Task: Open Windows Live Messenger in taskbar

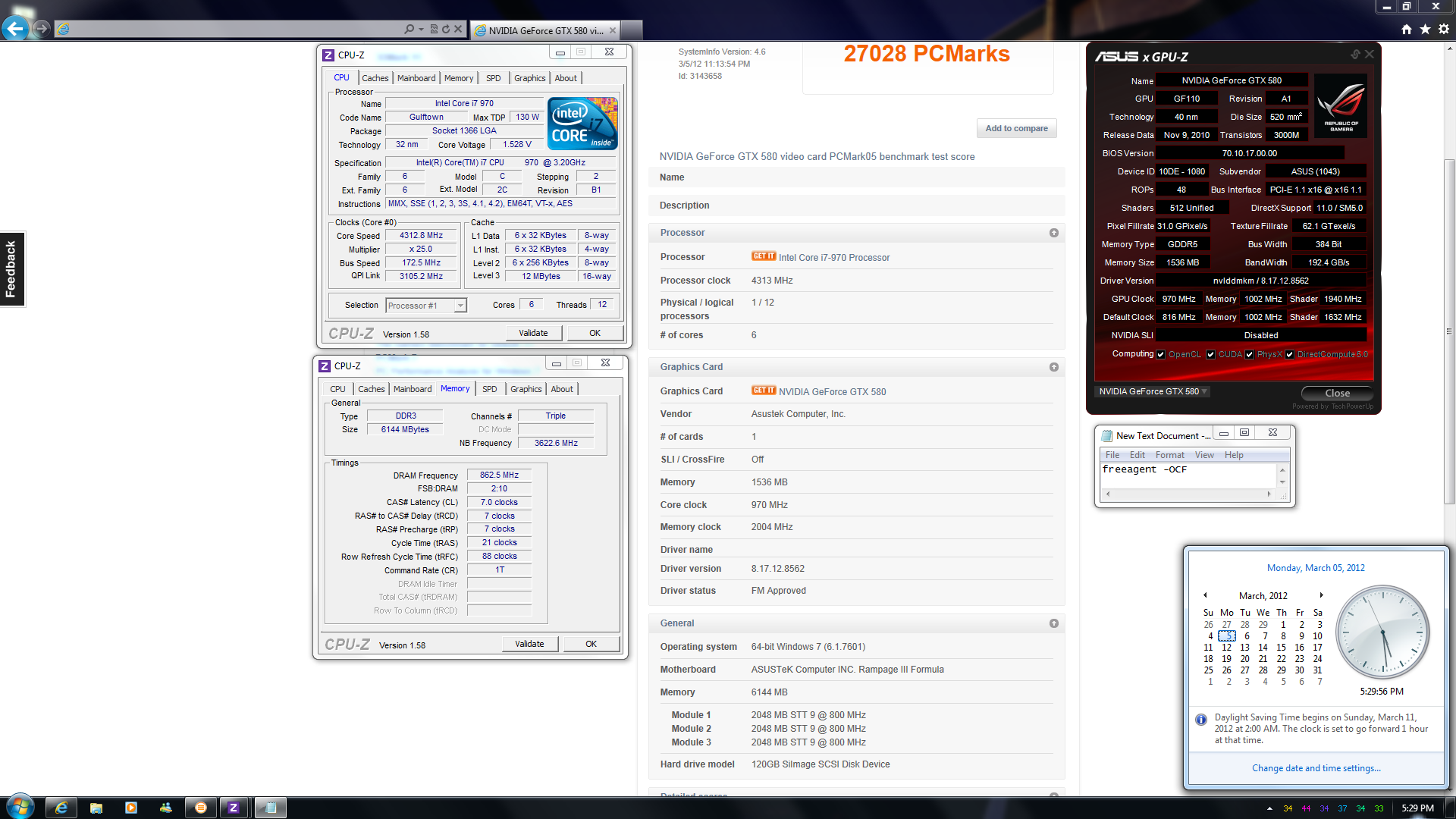Action: (x=166, y=808)
